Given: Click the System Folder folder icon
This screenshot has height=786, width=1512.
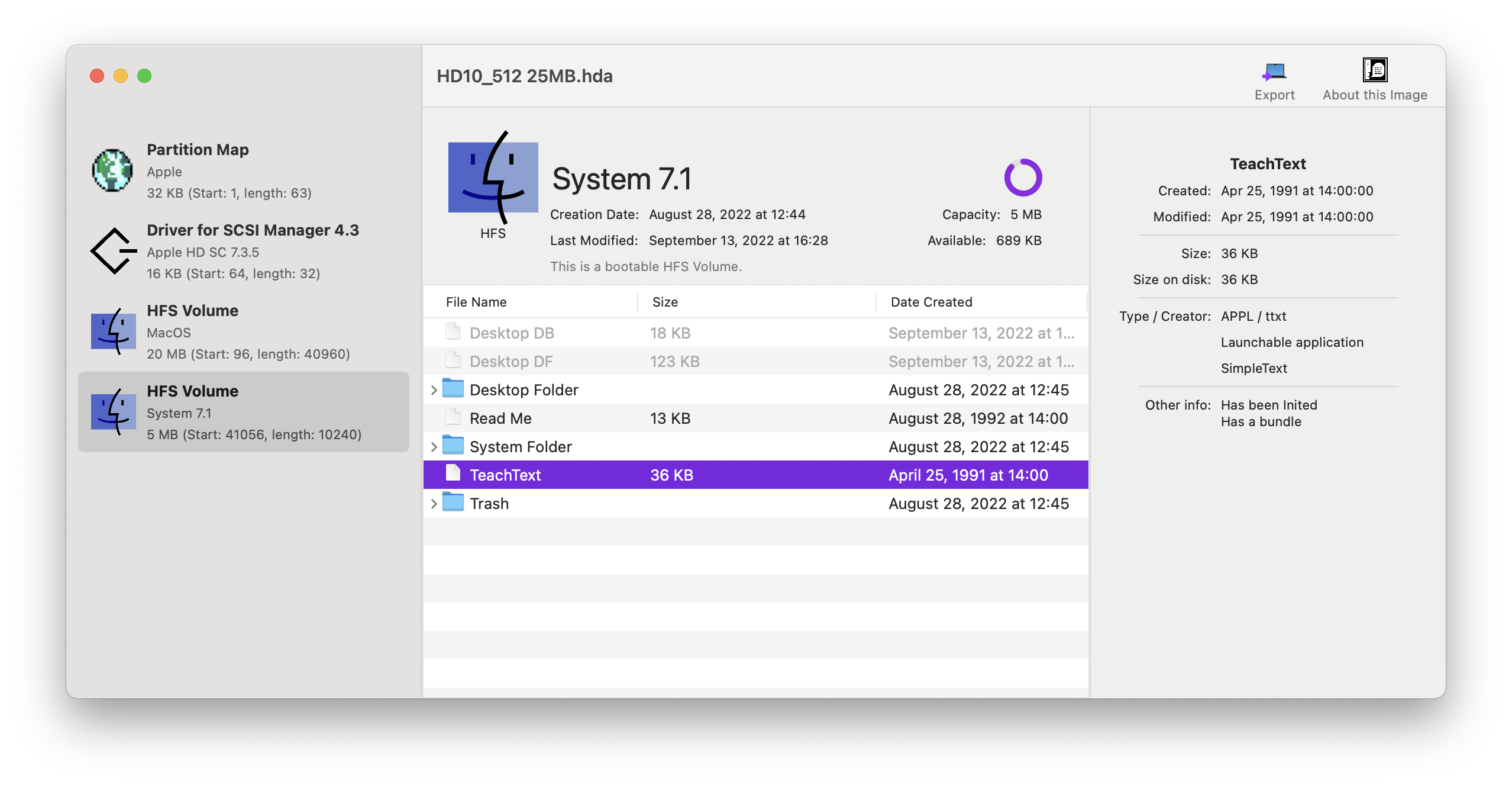Looking at the screenshot, I should point(453,445).
